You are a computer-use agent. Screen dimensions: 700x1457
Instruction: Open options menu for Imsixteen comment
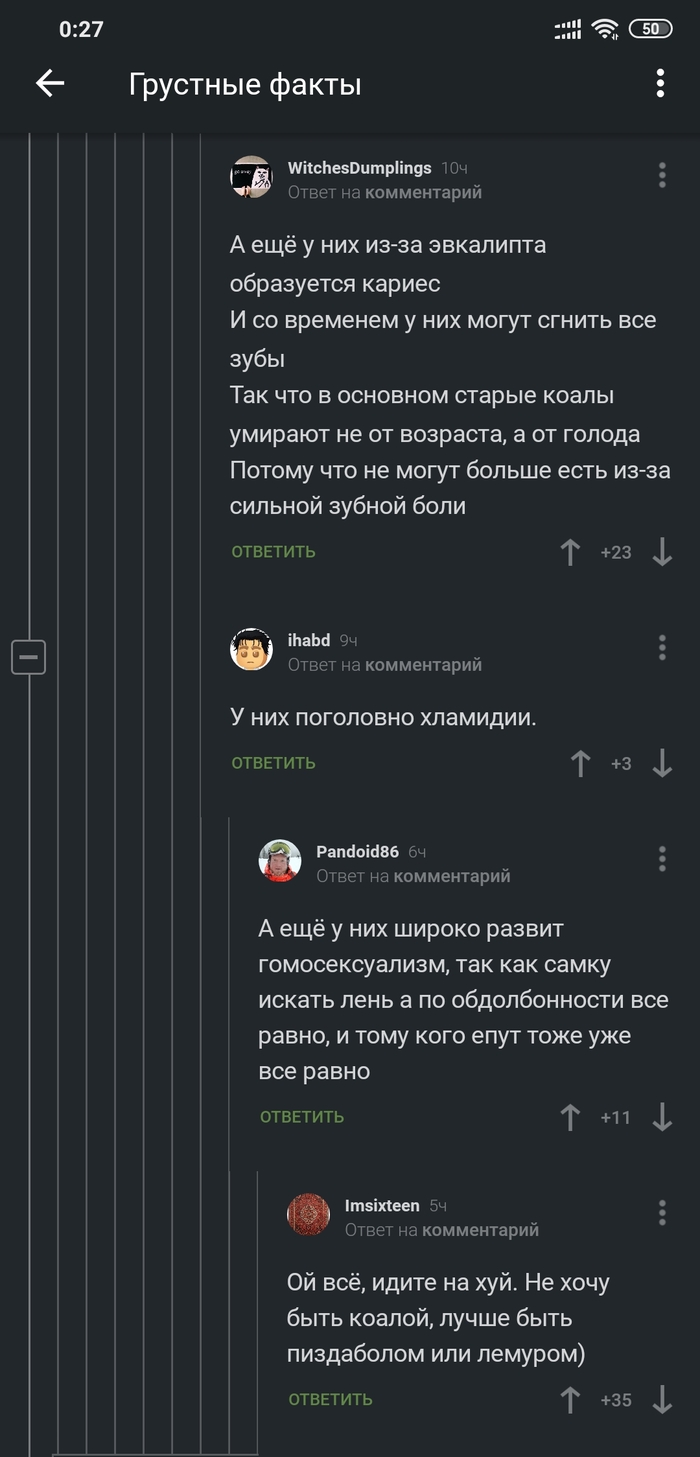(x=662, y=1213)
